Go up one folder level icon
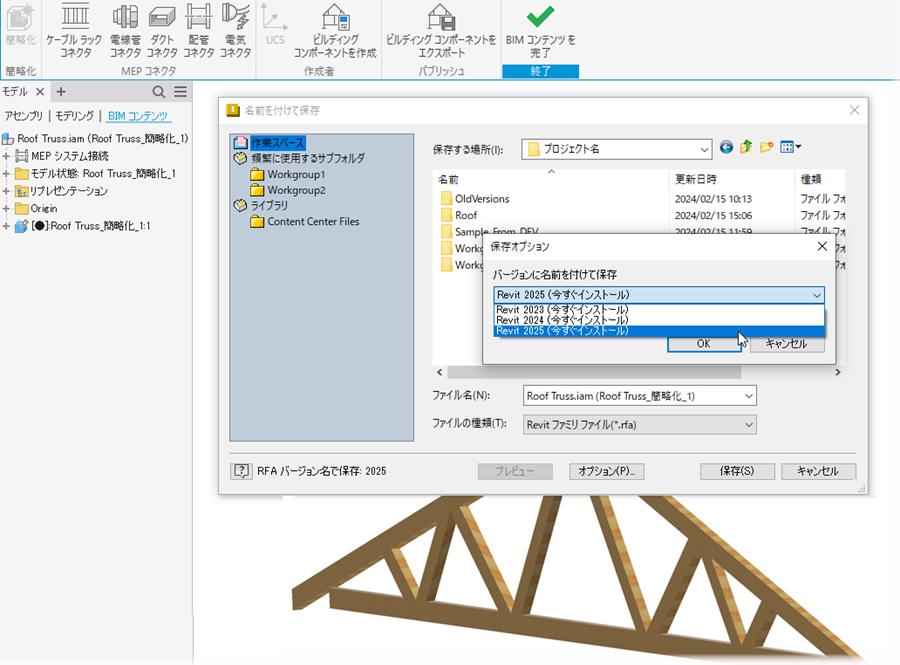The image size is (900, 665). click(746, 147)
